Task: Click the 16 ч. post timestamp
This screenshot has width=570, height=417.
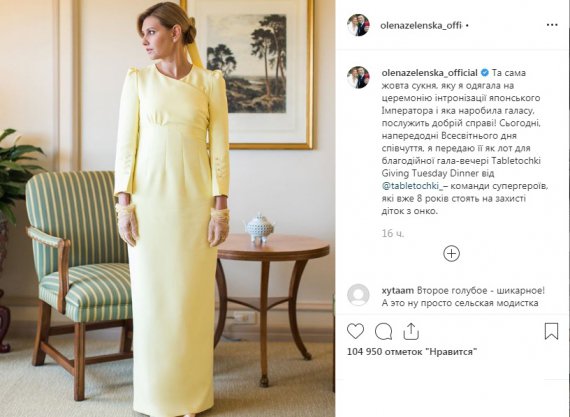Action: point(392,233)
